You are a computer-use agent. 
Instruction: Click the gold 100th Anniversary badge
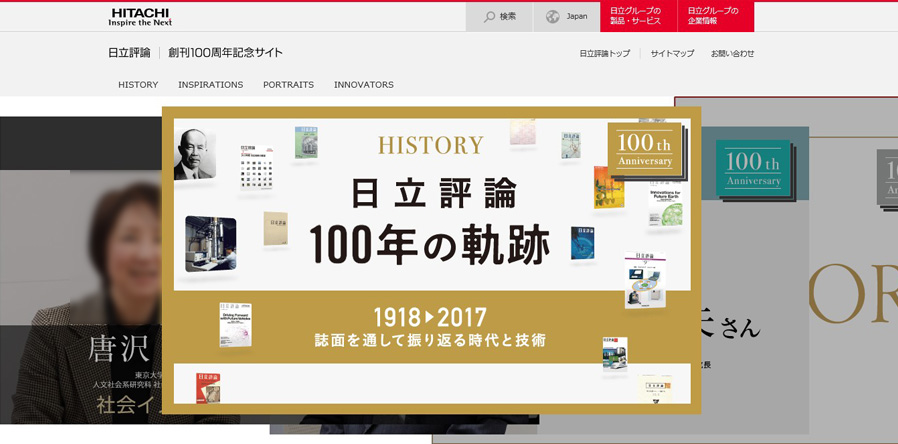pos(645,150)
